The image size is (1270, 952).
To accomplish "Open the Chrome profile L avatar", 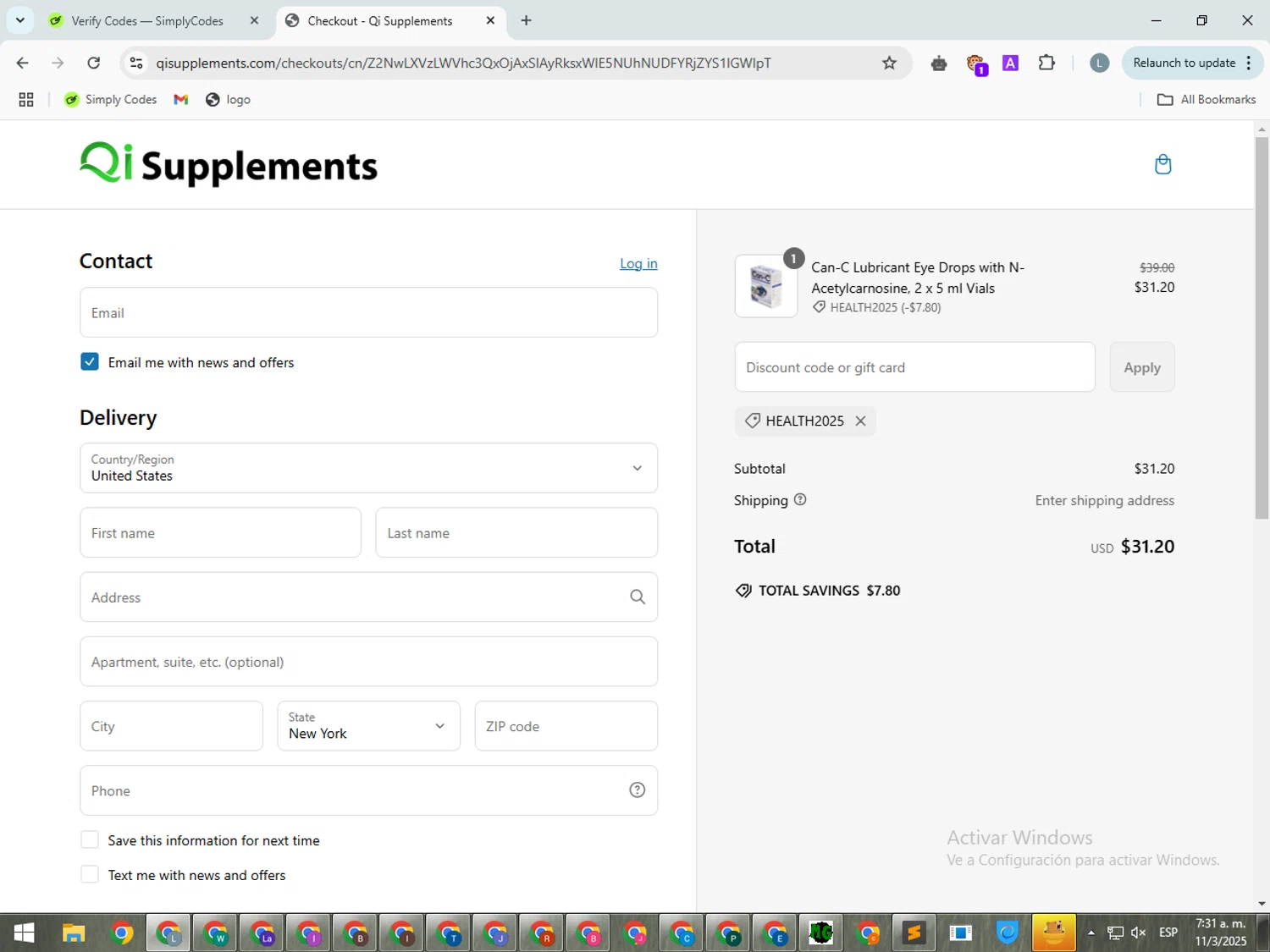I will tap(1099, 63).
